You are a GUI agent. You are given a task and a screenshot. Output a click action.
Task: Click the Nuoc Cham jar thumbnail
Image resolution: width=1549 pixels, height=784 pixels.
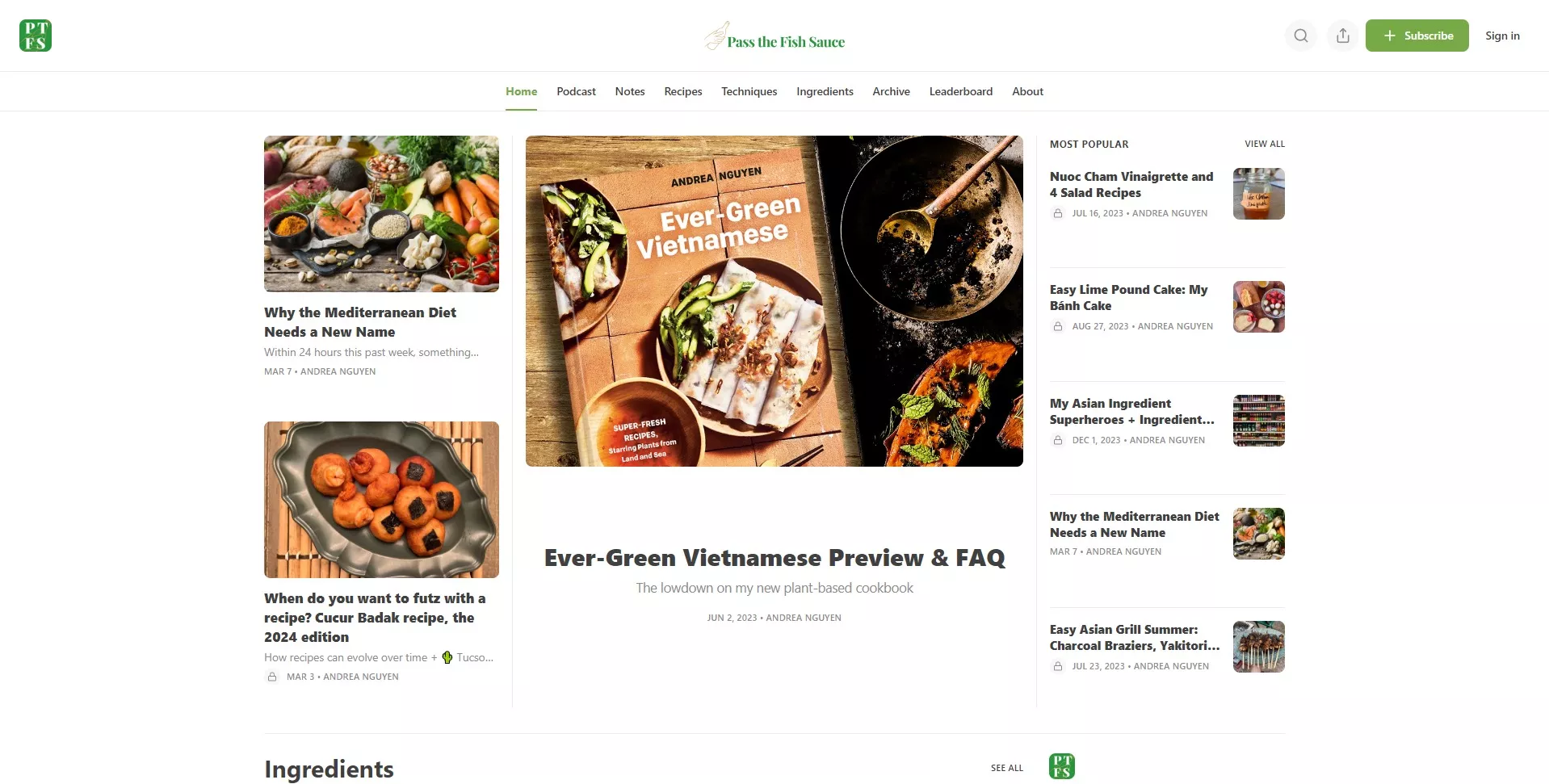click(x=1259, y=194)
